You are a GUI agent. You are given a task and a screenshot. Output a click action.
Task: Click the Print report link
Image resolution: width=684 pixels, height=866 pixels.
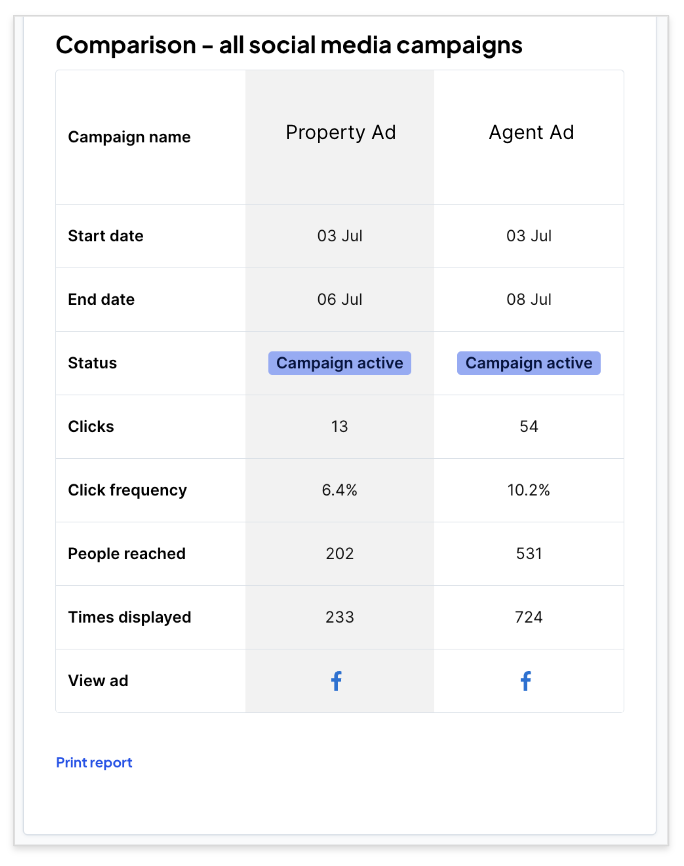94,763
